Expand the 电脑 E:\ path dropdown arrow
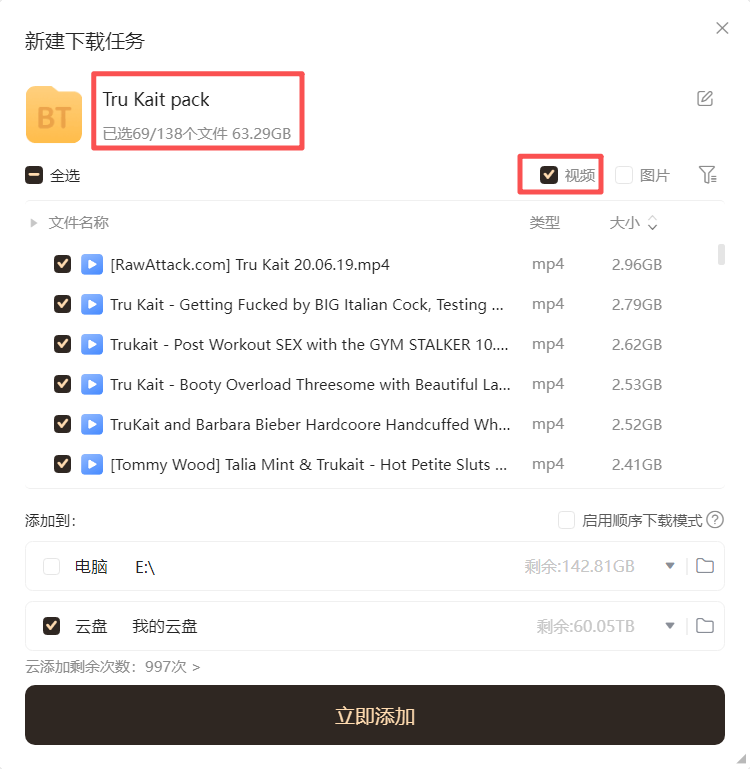The image size is (750, 769). [x=670, y=566]
